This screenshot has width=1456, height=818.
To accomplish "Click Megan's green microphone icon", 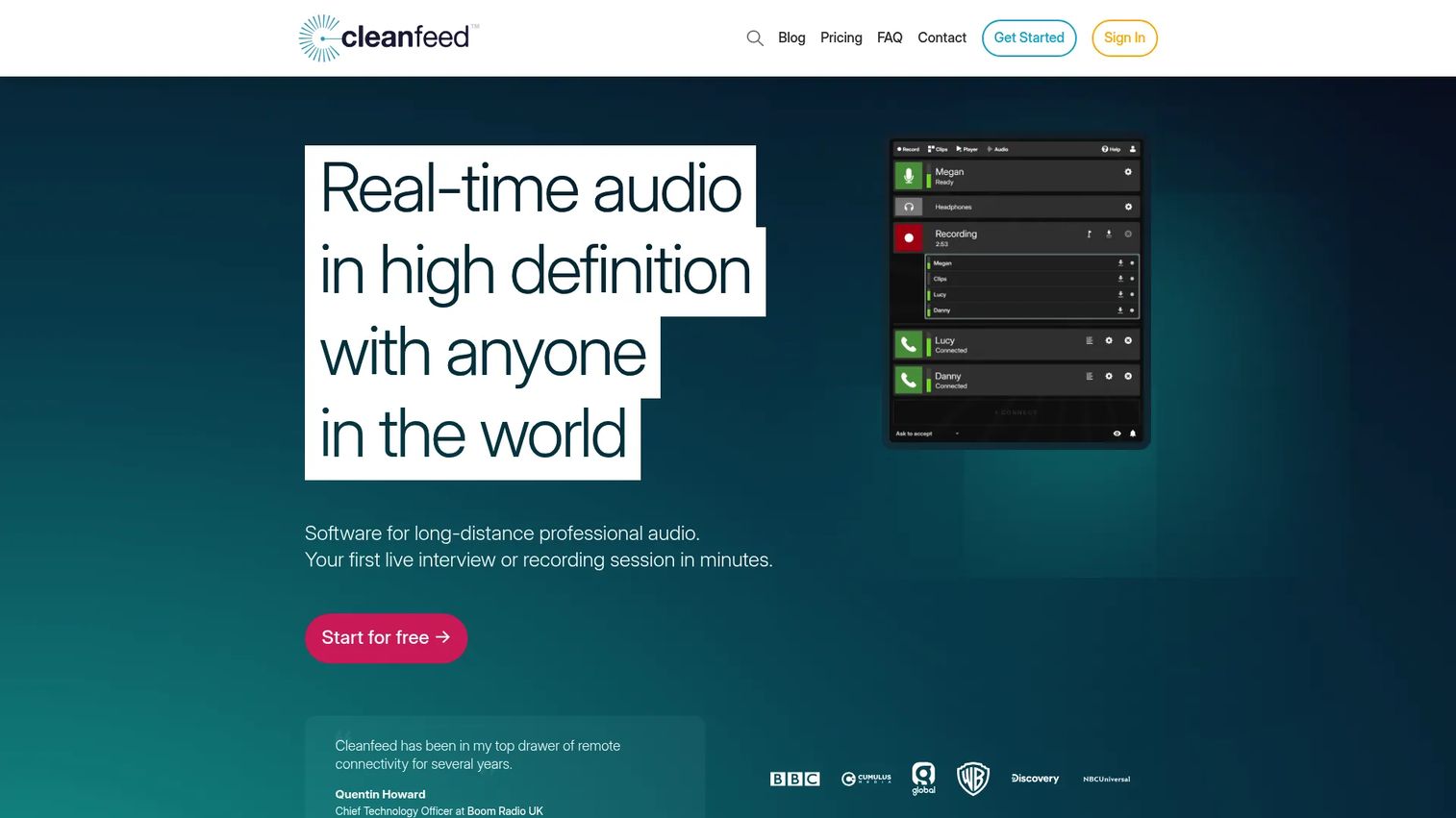I will click(x=908, y=176).
